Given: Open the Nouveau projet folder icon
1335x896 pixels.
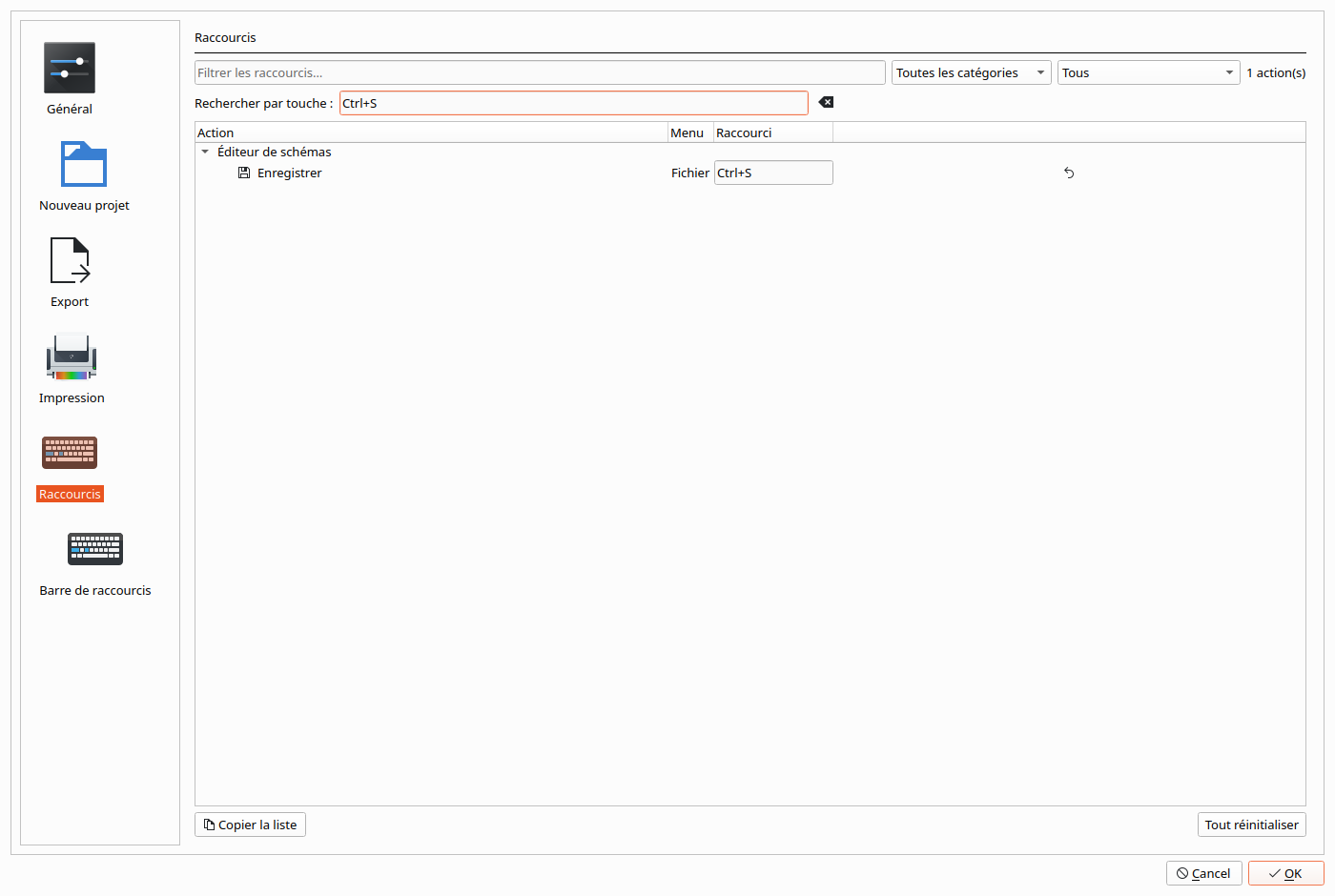Looking at the screenshot, I should pyautogui.click(x=84, y=164).
